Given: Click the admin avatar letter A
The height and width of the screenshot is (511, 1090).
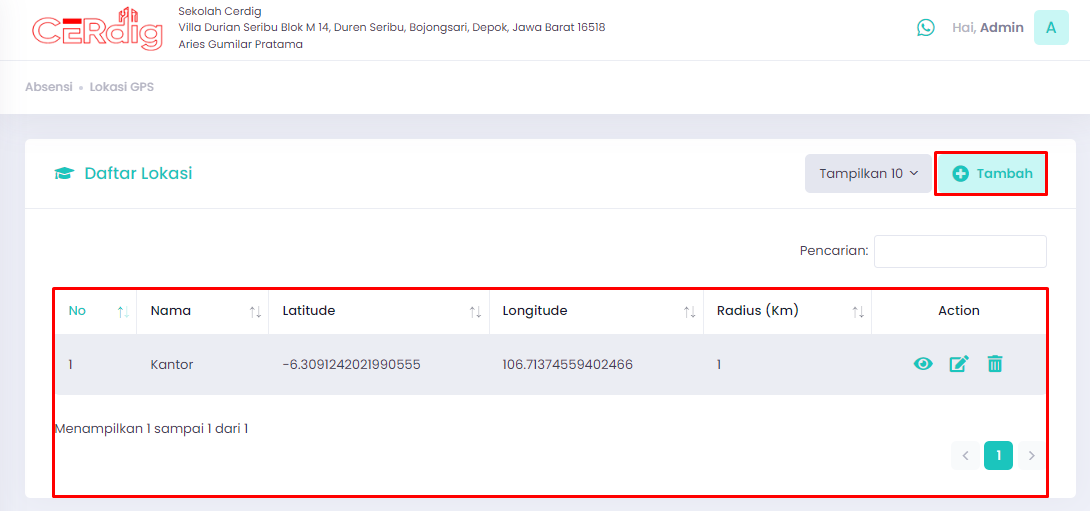Looking at the screenshot, I should (x=1051, y=28).
